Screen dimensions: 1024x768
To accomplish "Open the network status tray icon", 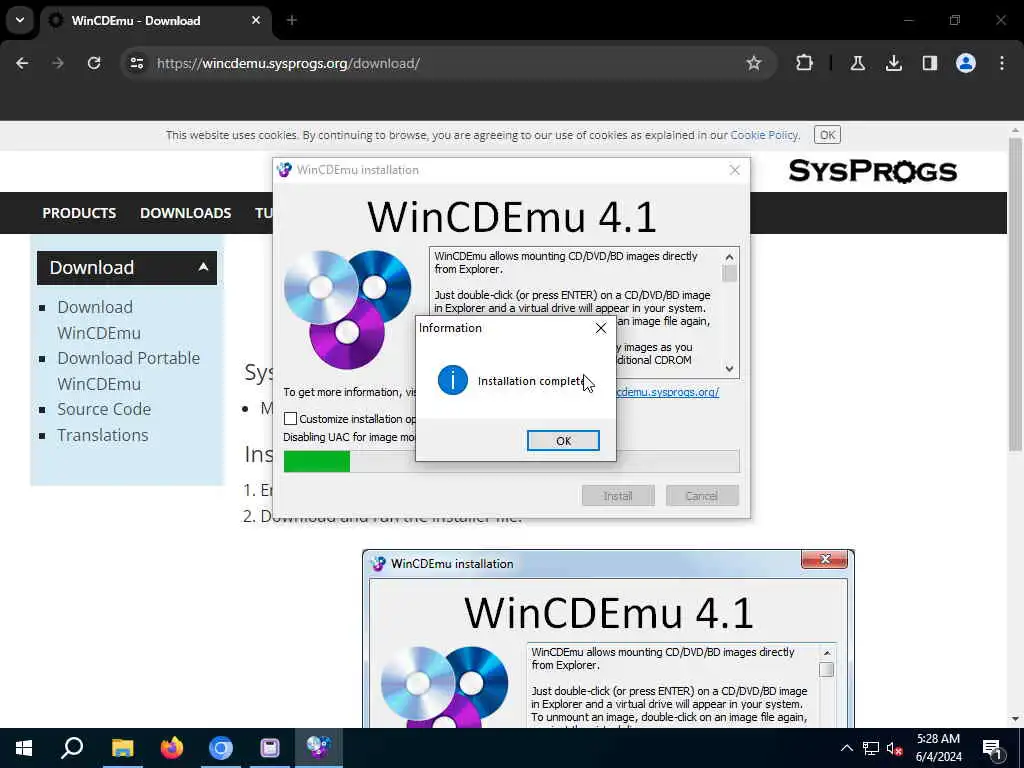I will click(871, 748).
